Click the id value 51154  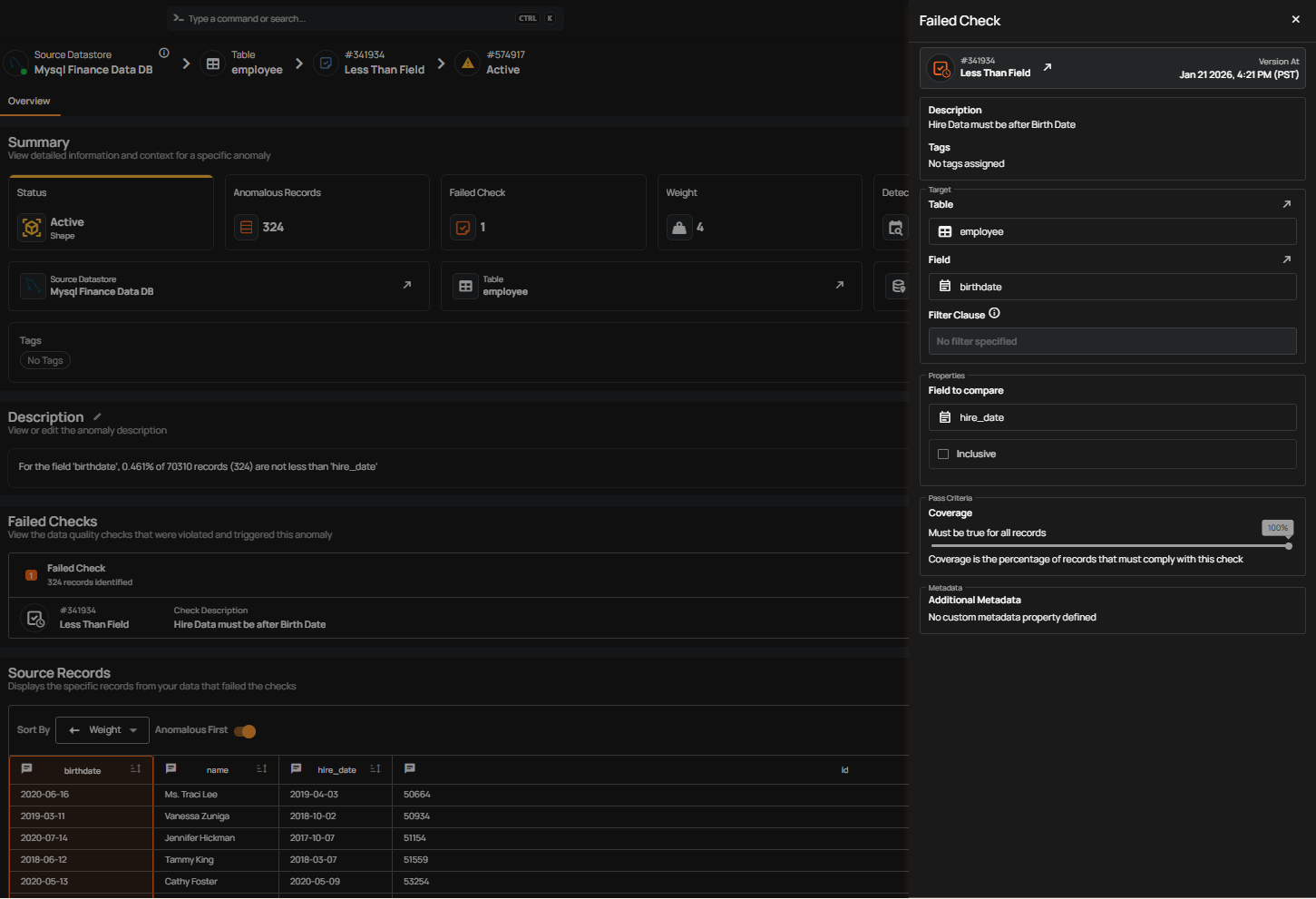[x=414, y=838]
